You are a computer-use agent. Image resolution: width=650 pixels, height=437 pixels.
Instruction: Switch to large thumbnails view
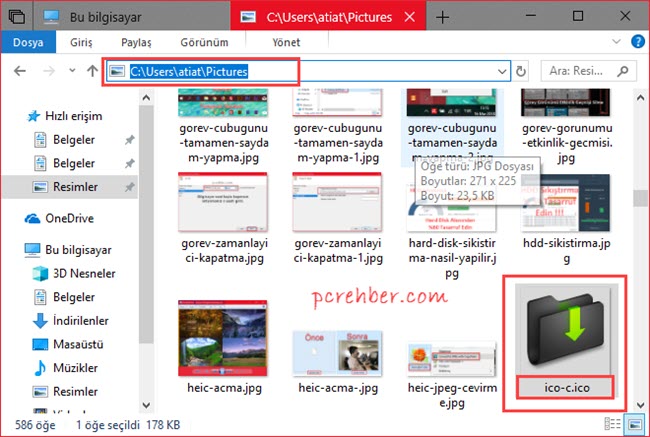point(635,424)
